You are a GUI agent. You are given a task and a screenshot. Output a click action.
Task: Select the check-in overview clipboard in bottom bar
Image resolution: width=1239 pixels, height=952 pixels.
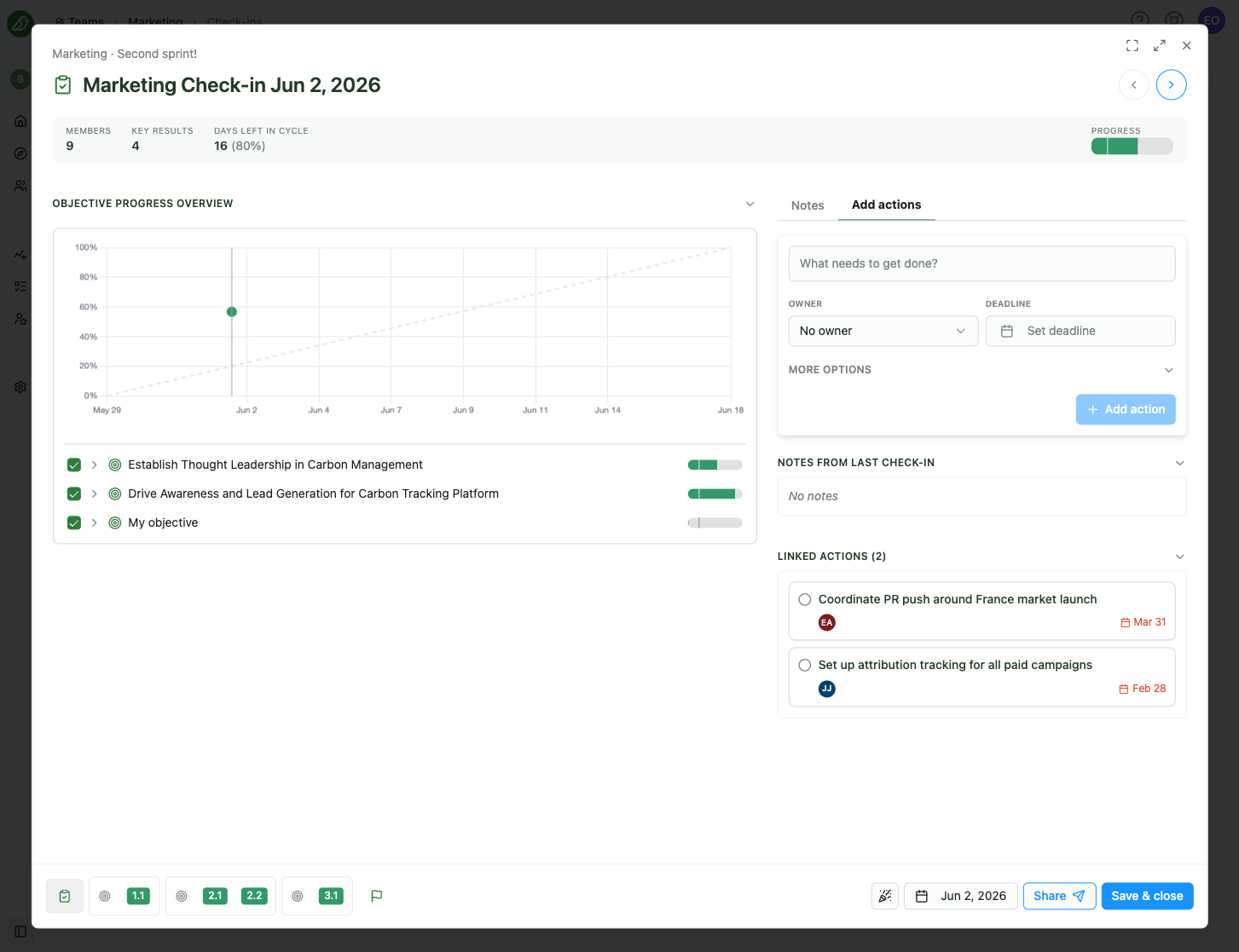click(65, 896)
